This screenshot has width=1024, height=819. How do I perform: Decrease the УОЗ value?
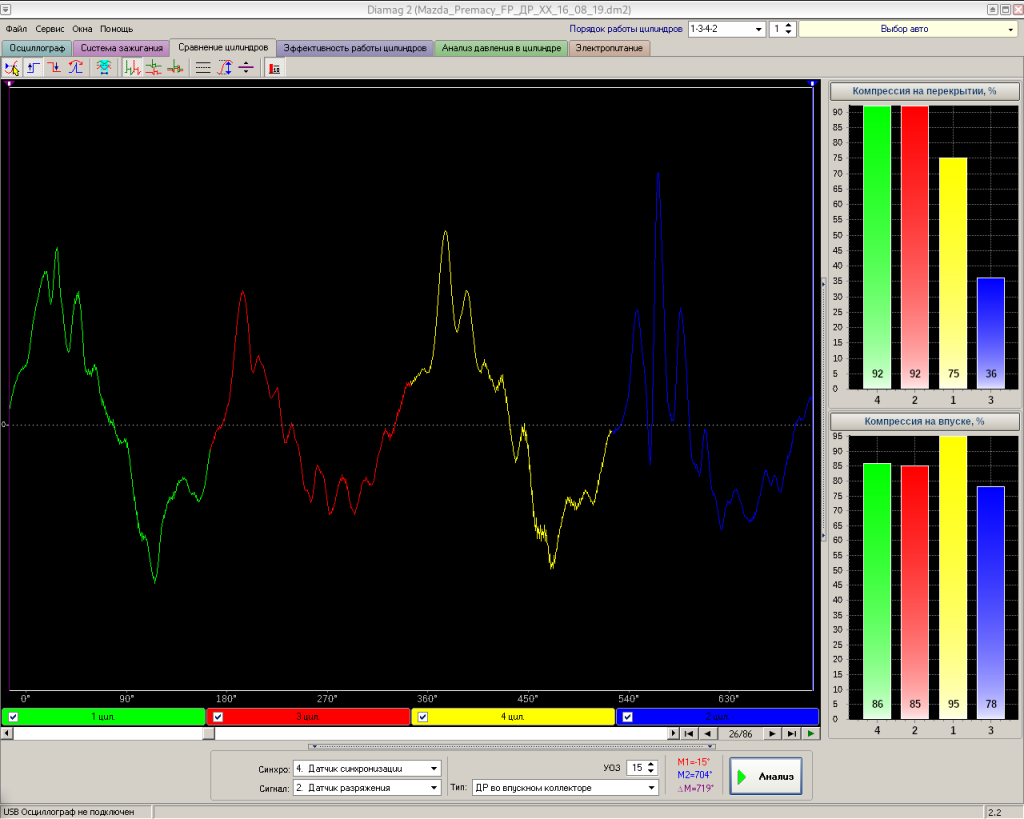click(x=651, y=772)
